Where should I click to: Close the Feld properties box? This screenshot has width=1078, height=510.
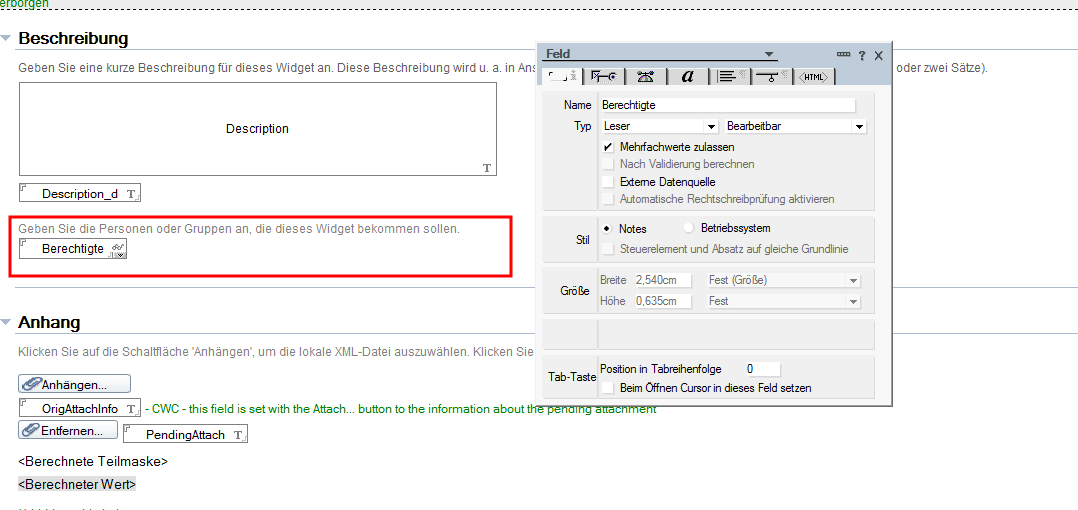[878, 55]
